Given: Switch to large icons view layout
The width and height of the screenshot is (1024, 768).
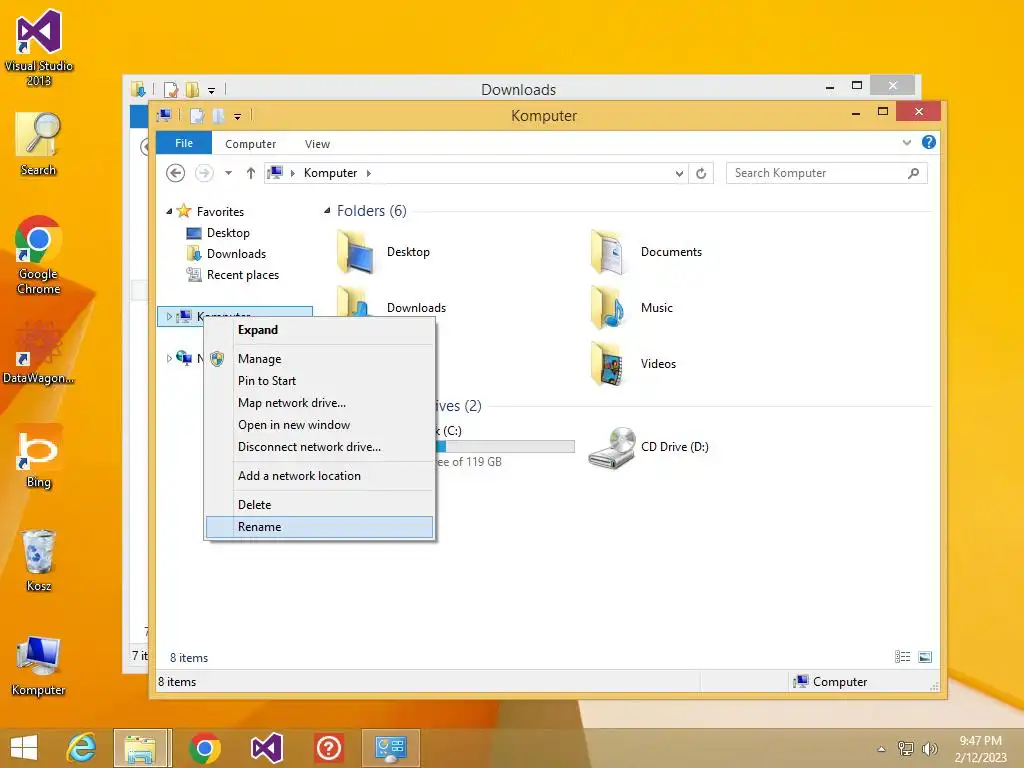Looking at the screenshot, I should point(925,657).
